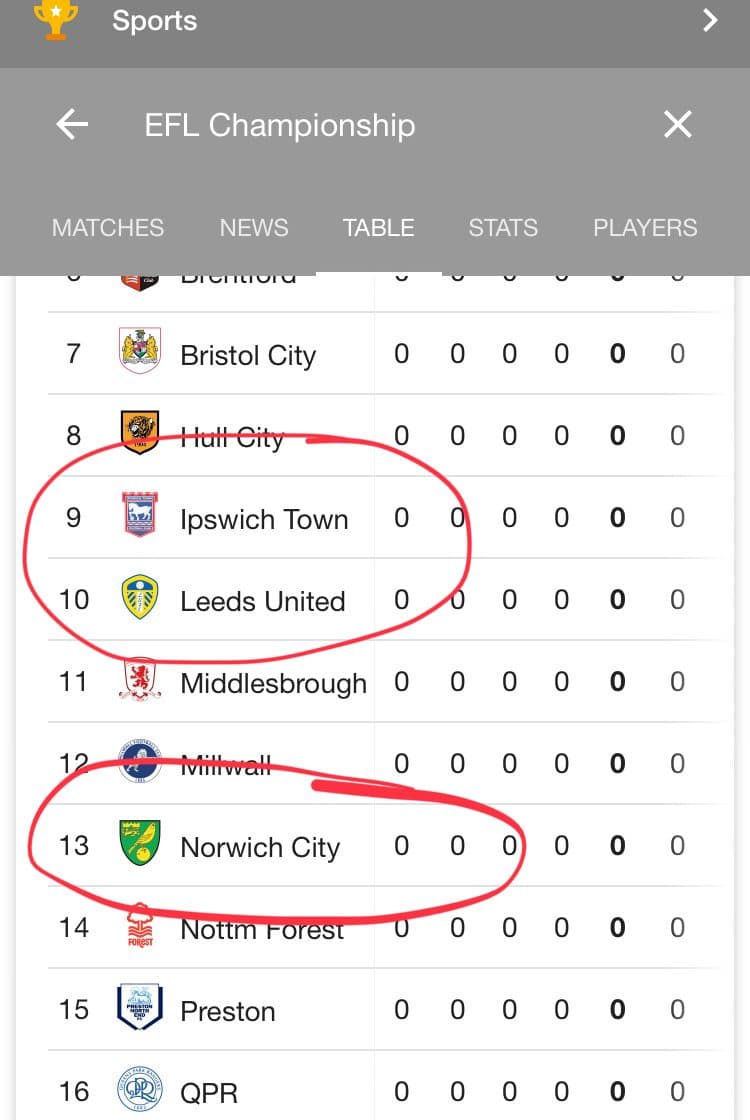Tap the back arrow beside EFL Championship
Viewport: 750px width, 1120px height.
pos(72,124)
